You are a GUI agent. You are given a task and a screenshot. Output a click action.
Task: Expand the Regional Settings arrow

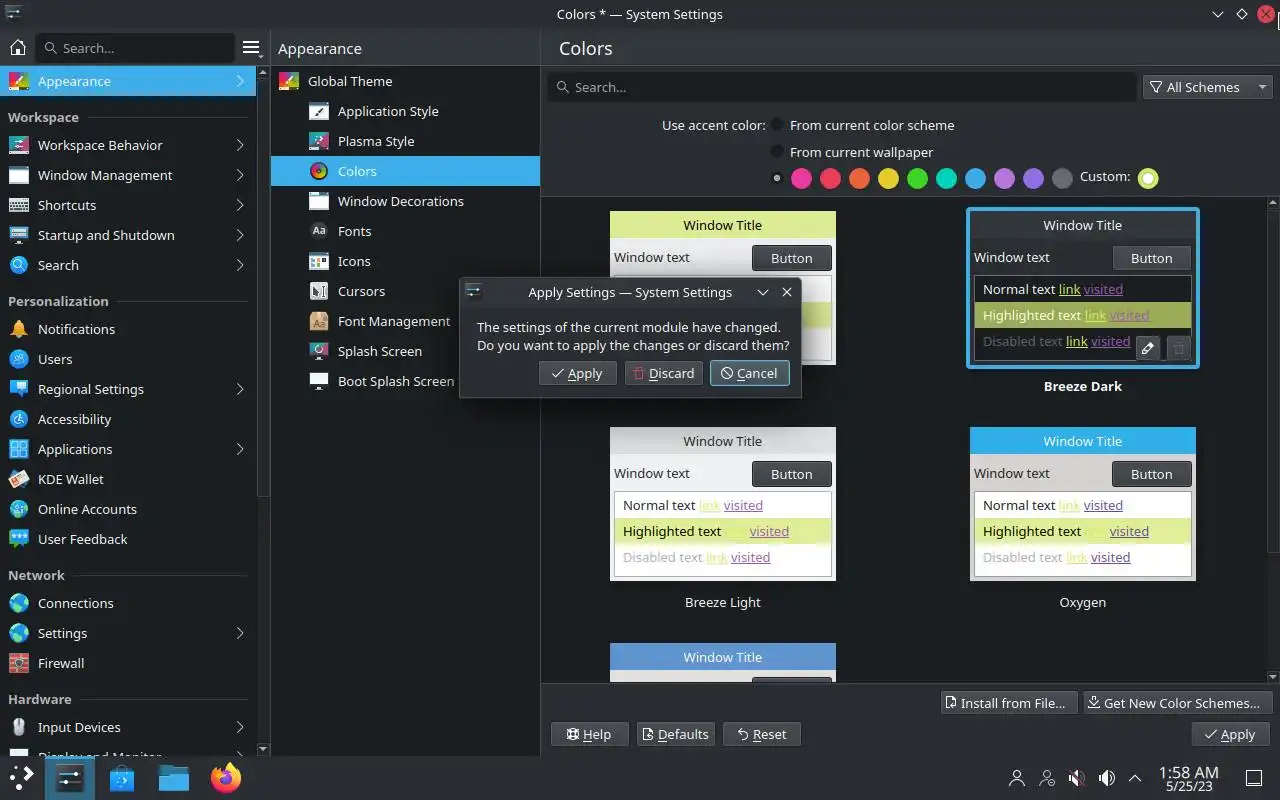[240, 389]
